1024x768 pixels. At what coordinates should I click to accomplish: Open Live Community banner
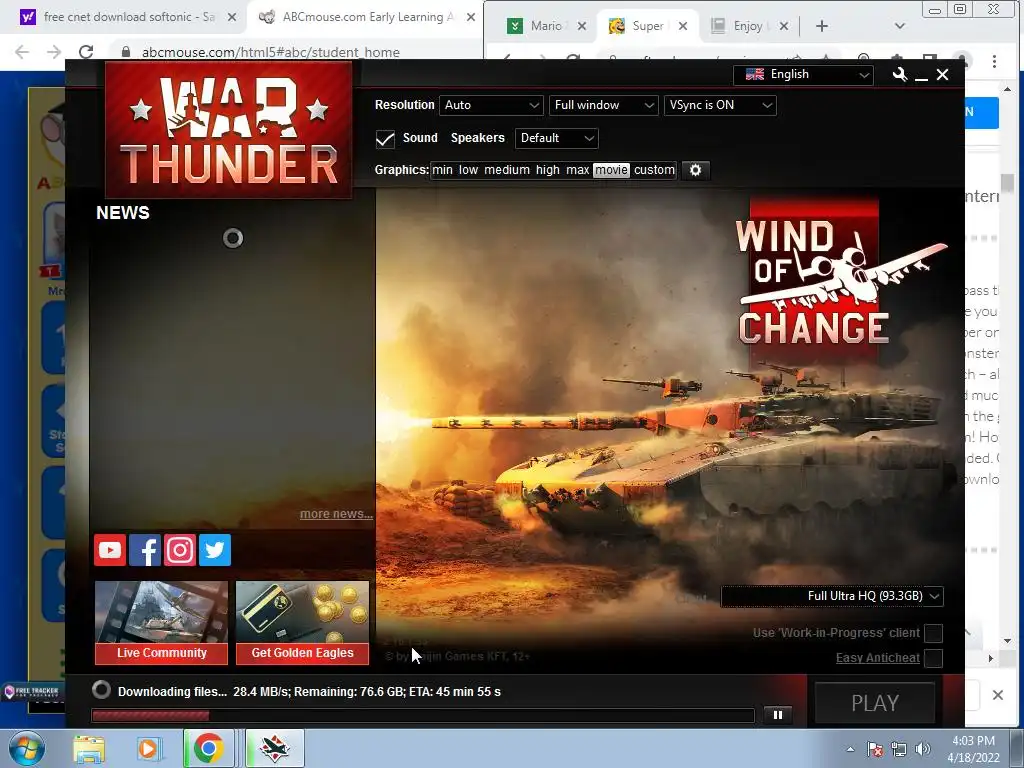coord(161,622)
